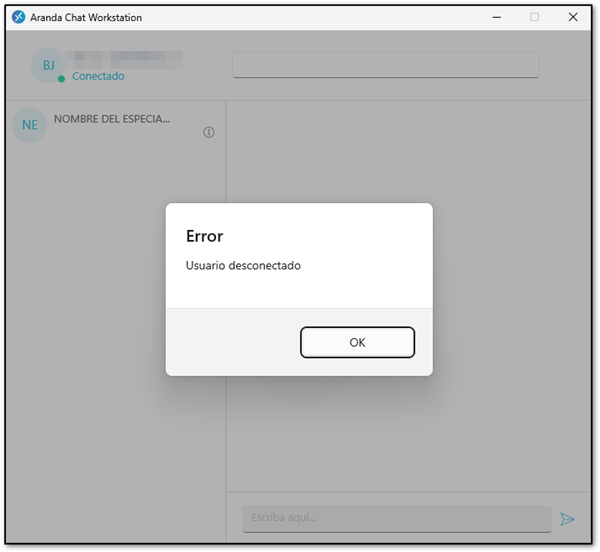Maximize the Aranda Chat Workstation window
The image size is (600, 552).
[534, 17]
